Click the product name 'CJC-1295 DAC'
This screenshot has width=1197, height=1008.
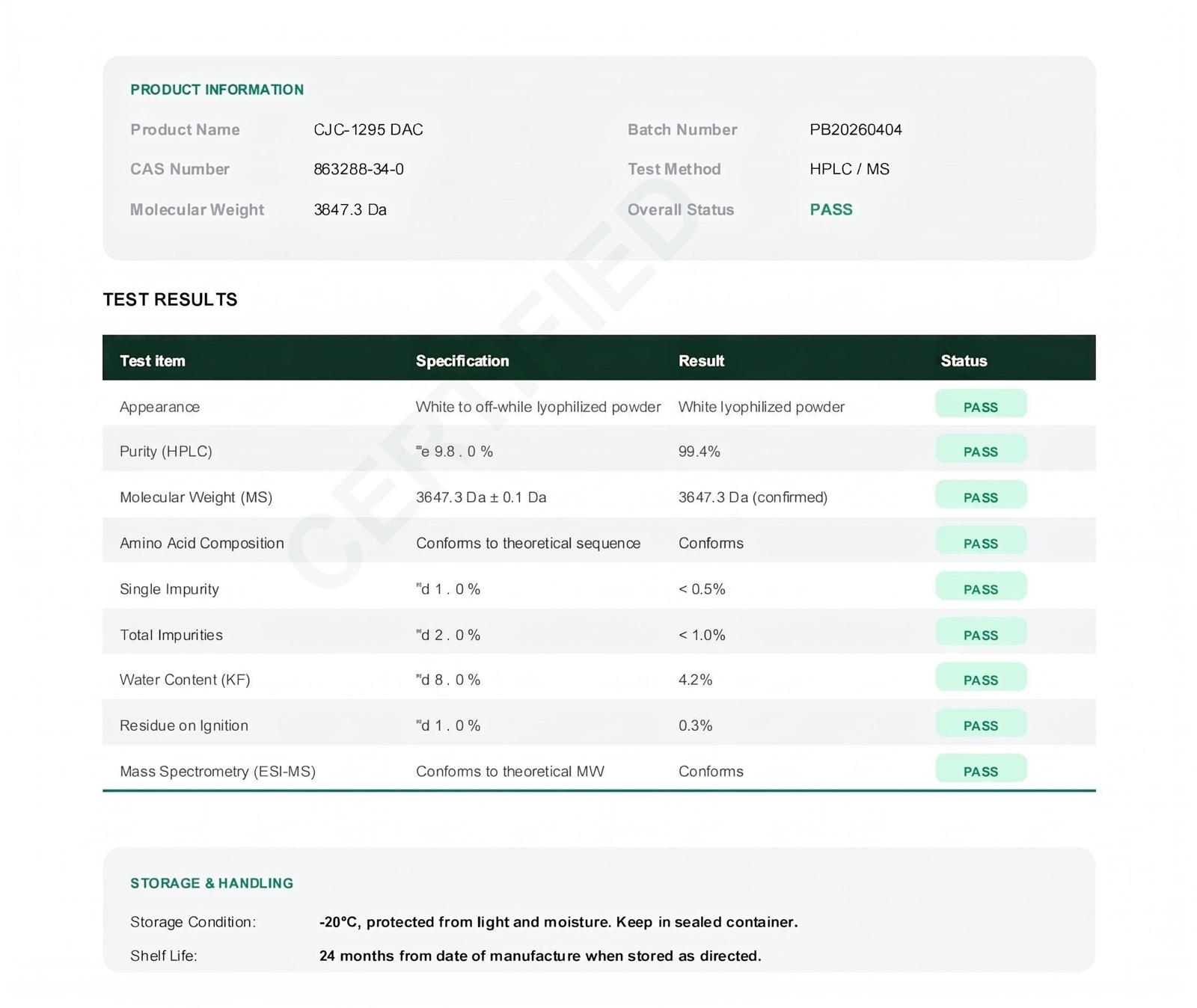coord(368,129)
